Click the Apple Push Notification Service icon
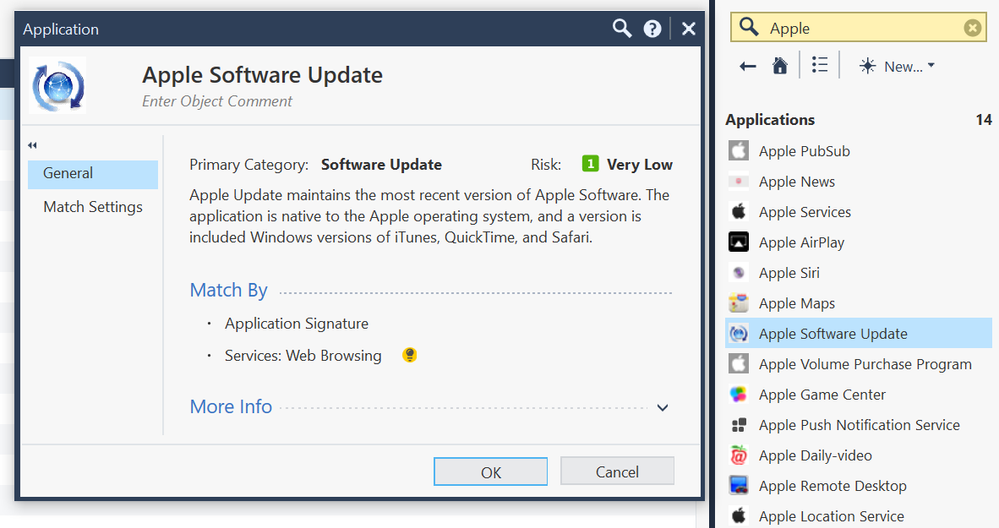Viewport: 999px width, 528px height. coord(738,425)
